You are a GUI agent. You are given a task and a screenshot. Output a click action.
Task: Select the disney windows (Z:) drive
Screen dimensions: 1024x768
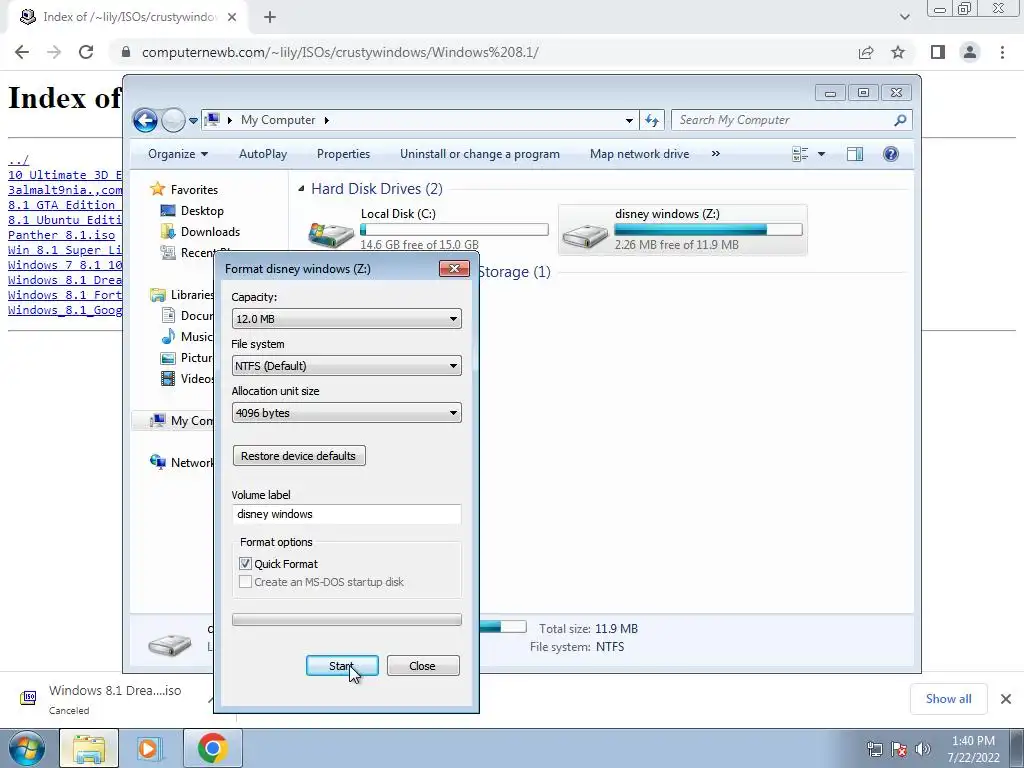(x=682, y=229)
